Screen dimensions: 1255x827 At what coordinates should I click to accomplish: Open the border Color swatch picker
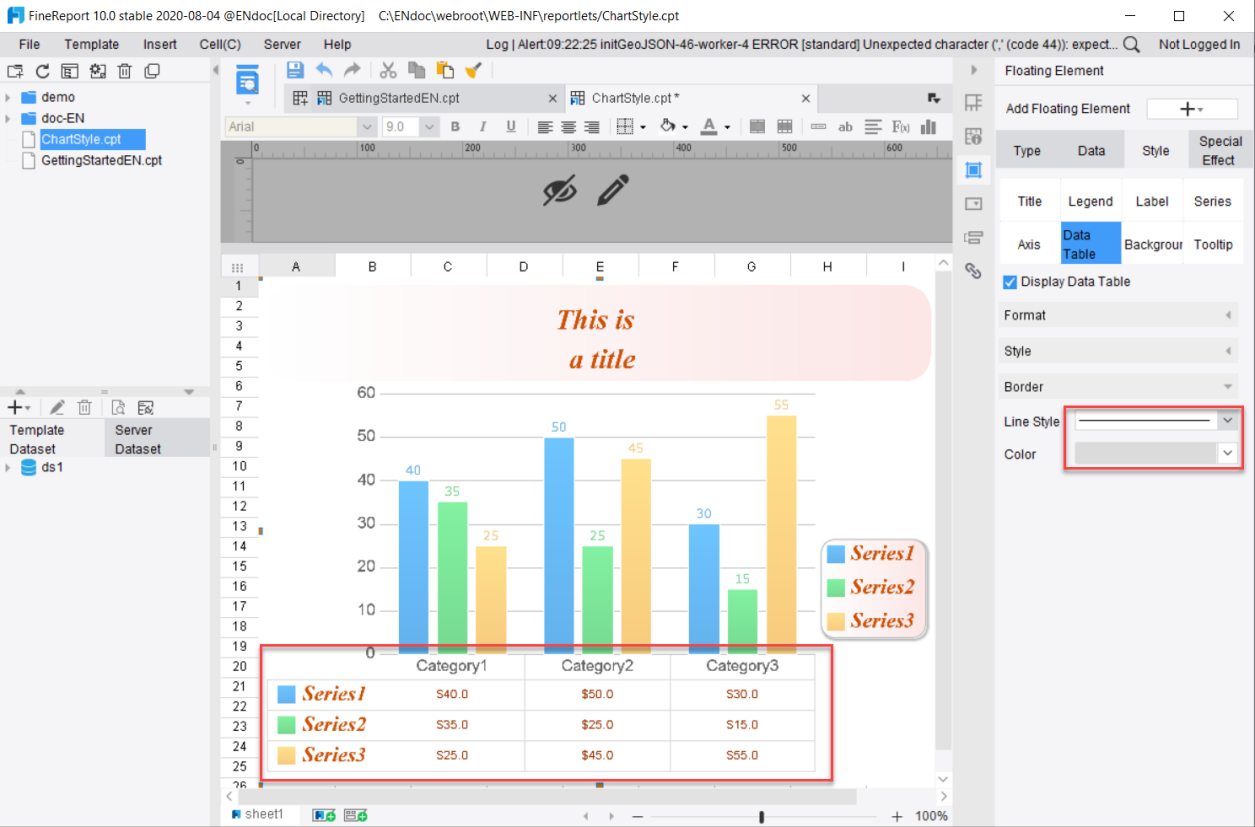[1228, 453]
